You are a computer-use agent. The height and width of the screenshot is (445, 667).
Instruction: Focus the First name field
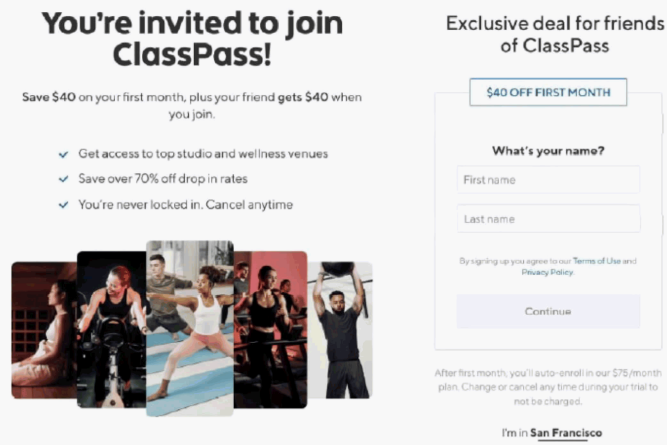548,180
